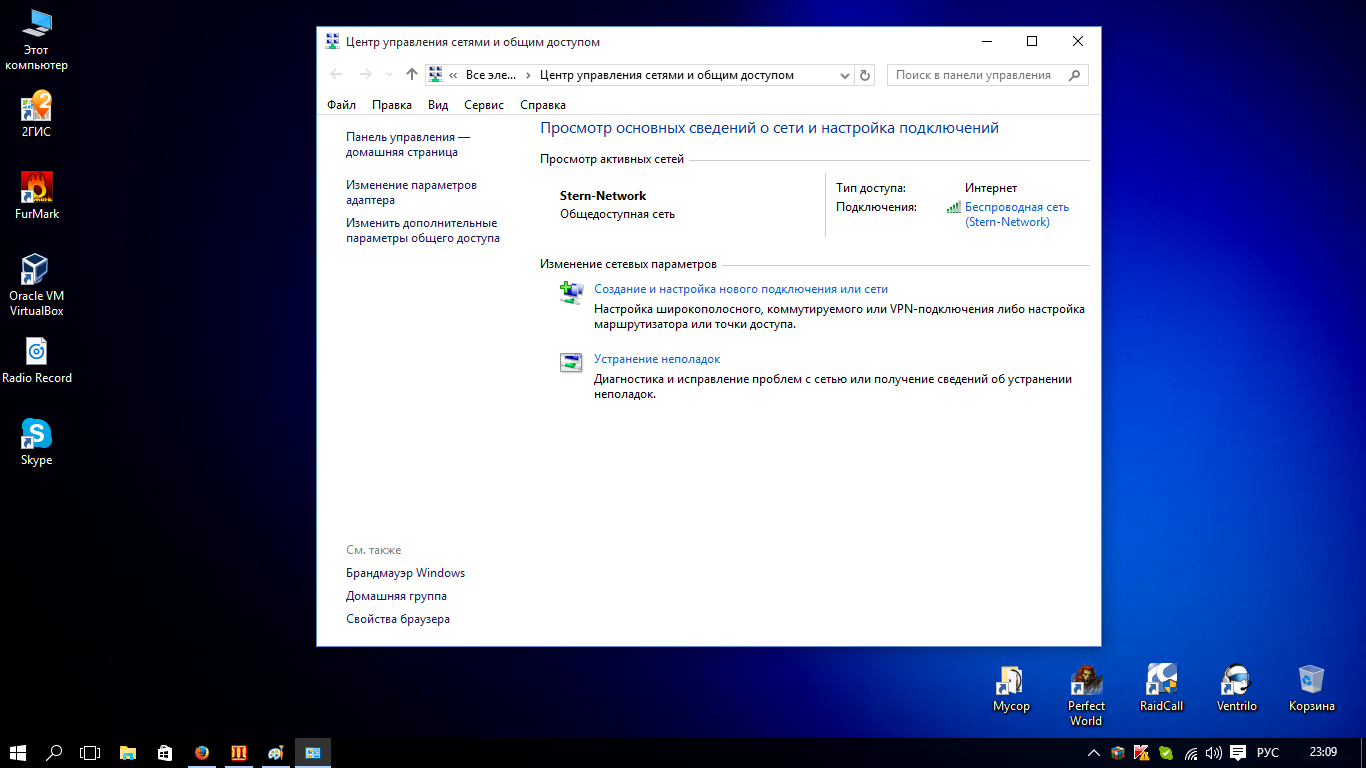Screen dimensions: 1366x768
Task: Switch the РУС input language indicator
Action: click(1267, 753)
